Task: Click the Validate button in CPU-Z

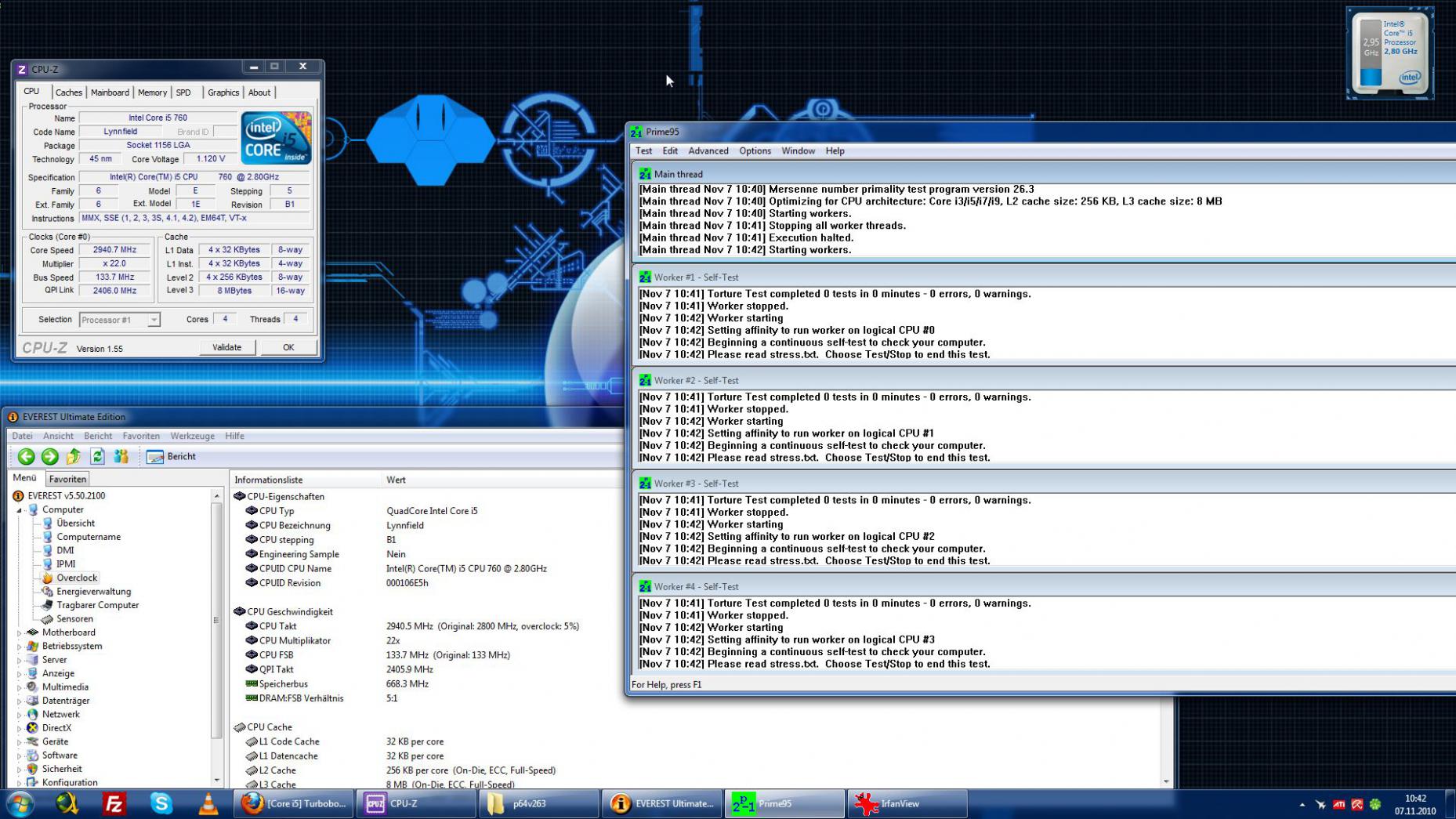Action: point(226,347)
